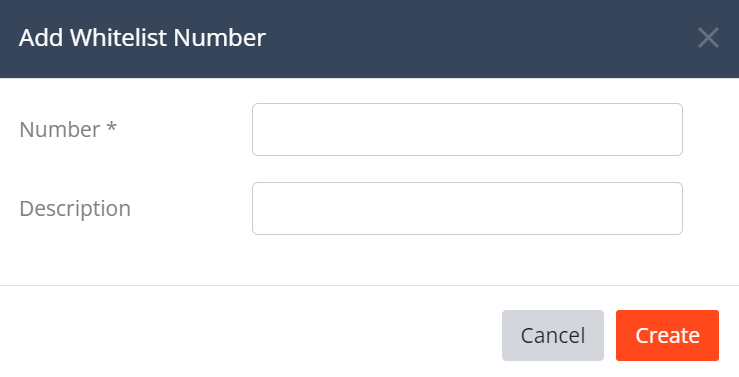739x377 pixels.
Task: Dismiss the dialog with the gray Cancel button
Action: click(x=553, y=336)
